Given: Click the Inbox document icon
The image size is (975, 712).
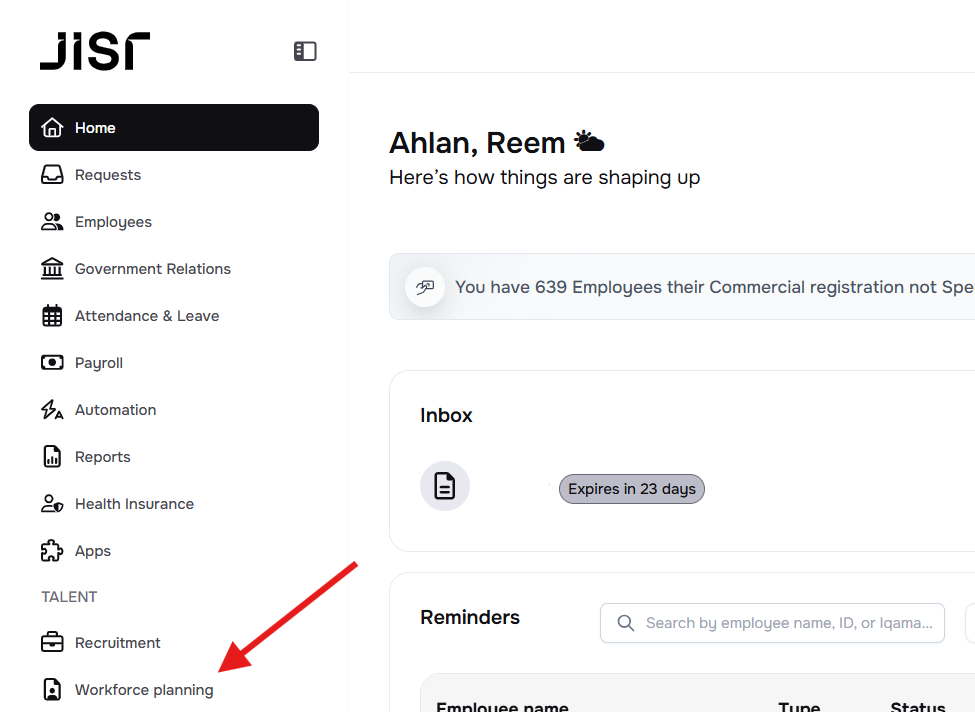Looking at the screenshot, I should click(x=445, y=487).
